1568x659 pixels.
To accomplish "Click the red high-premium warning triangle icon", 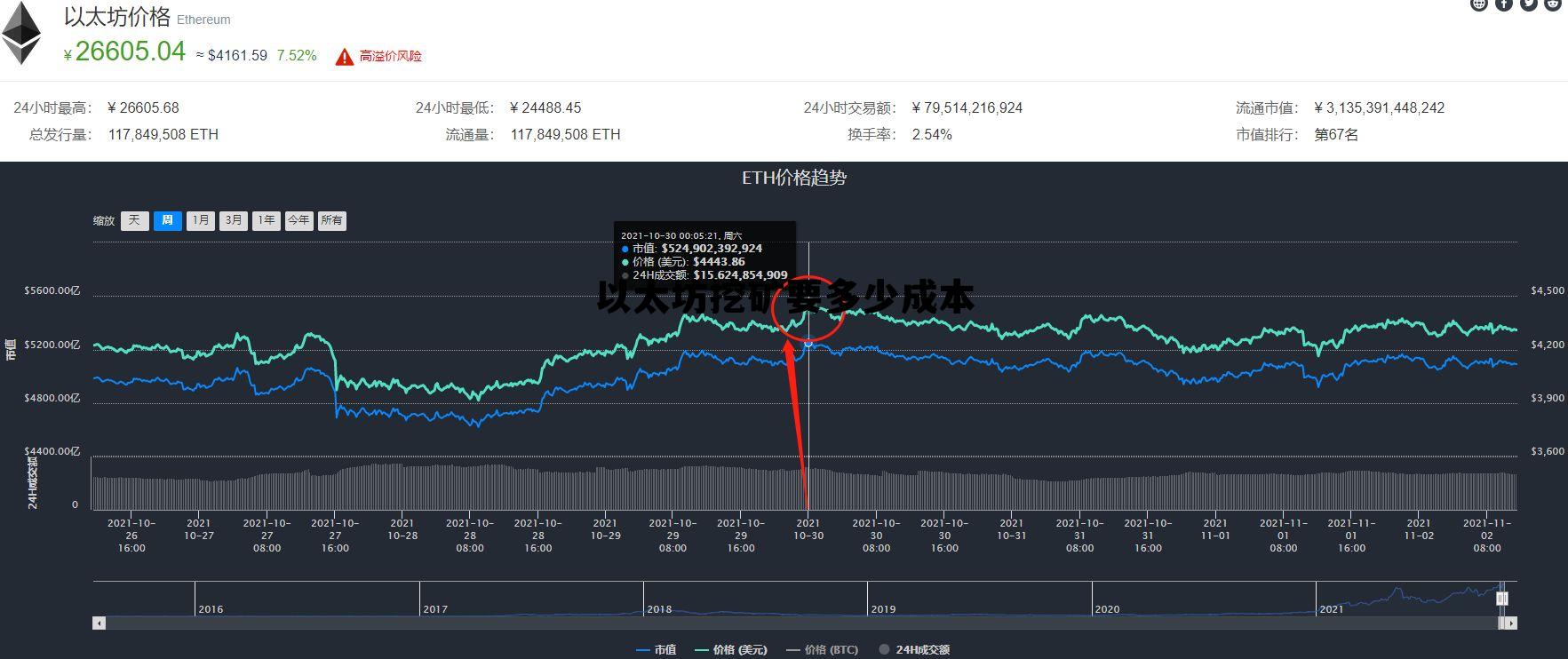I will click(x=345, y=57).
